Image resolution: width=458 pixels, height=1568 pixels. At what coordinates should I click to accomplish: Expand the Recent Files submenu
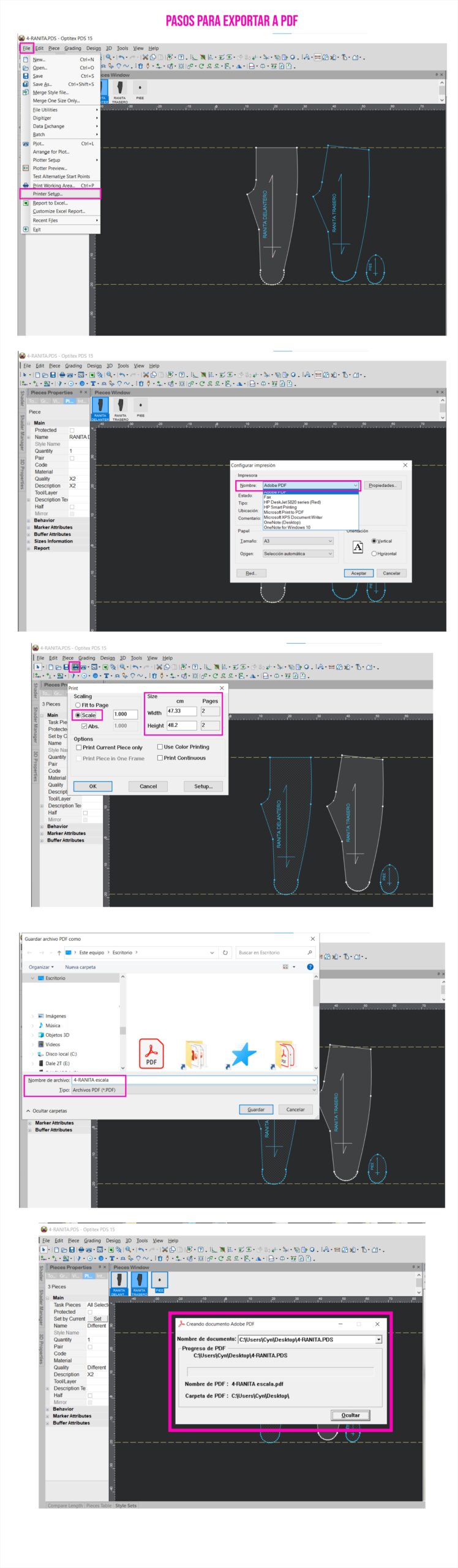coord(66,221)
